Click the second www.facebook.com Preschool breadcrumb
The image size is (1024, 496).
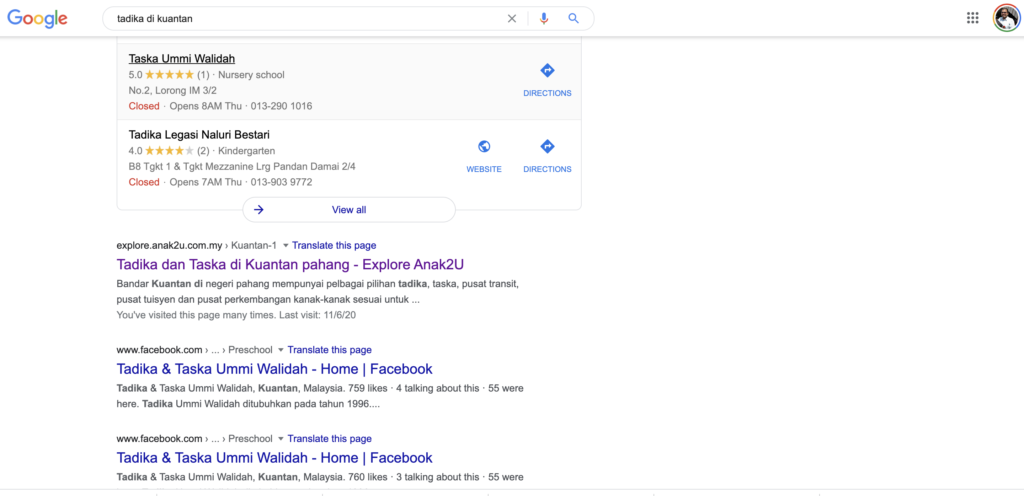pyautogui.click(x=195, y=439)
